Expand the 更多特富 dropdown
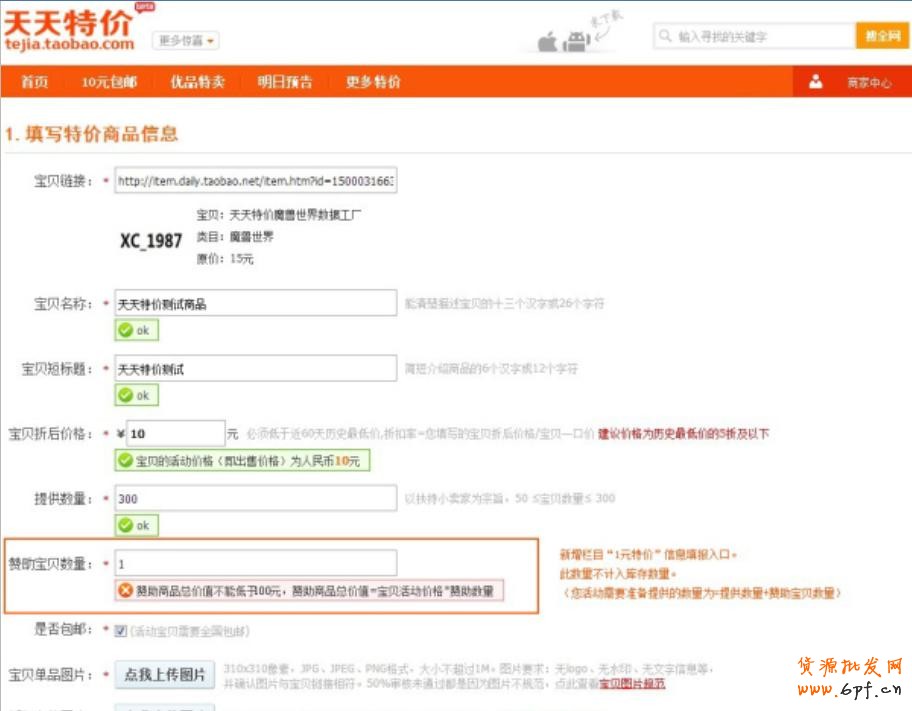The image size is (912, 711). click(186, 41)
